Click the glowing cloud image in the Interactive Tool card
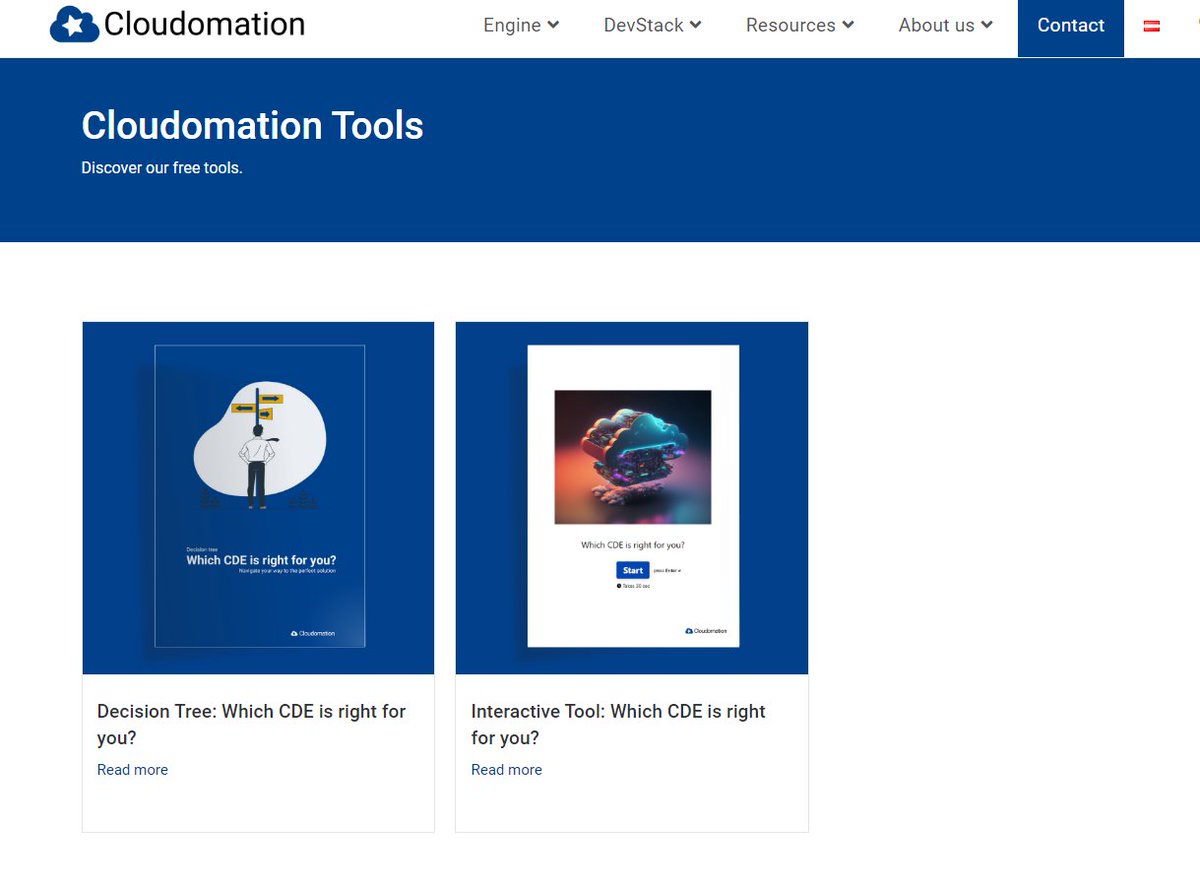The height and width of the screenshot is (889, 1200). click(632, 457)
